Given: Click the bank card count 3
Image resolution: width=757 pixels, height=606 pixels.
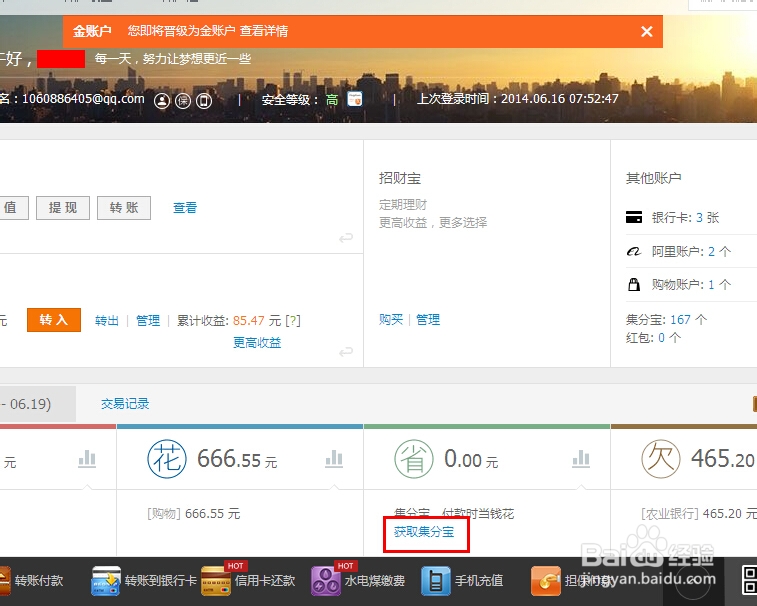Looking at the screenshot, I should [x=700, y=218].
